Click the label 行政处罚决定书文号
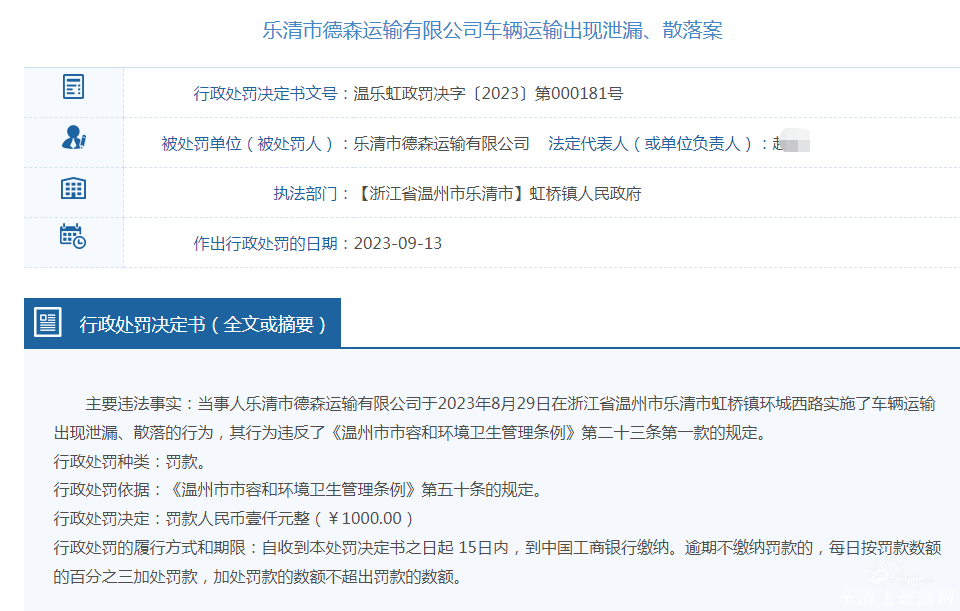 (x=265, y=94)
